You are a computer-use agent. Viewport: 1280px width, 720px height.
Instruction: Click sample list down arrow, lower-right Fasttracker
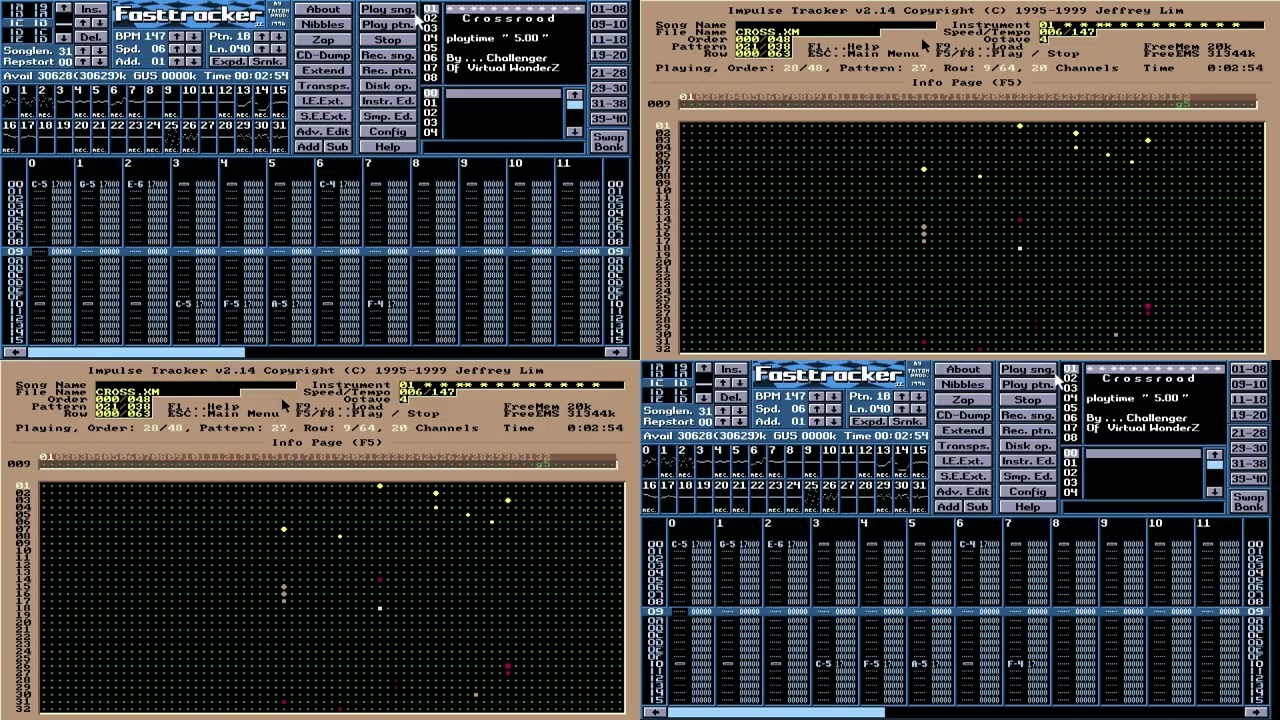[x=1215, y=492]
